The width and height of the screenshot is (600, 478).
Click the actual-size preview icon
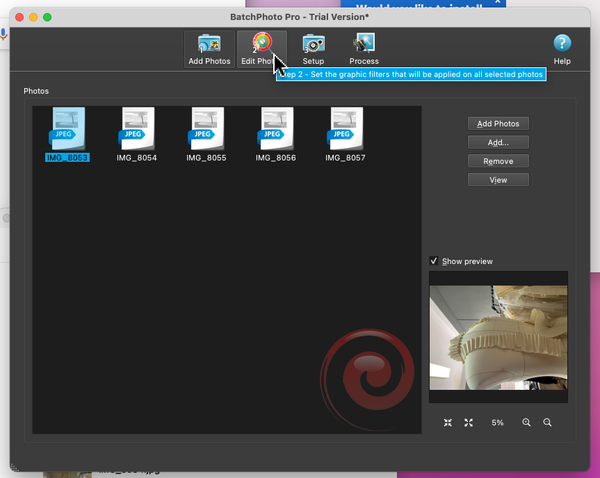tap(468, 423)
